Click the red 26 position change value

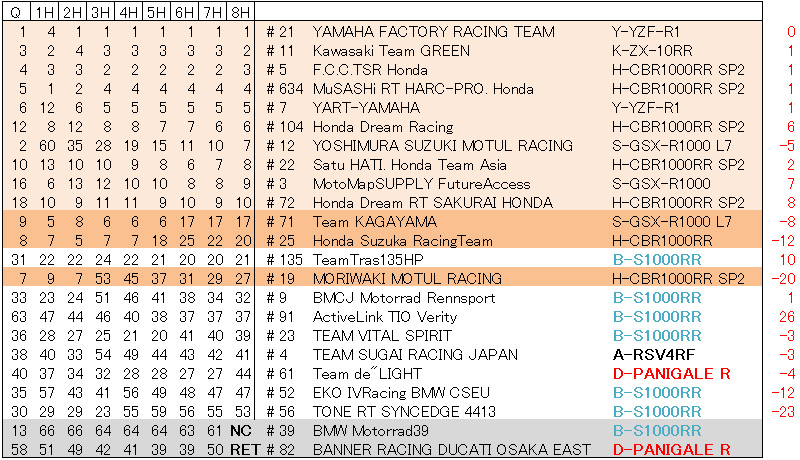tap(787, 317)
